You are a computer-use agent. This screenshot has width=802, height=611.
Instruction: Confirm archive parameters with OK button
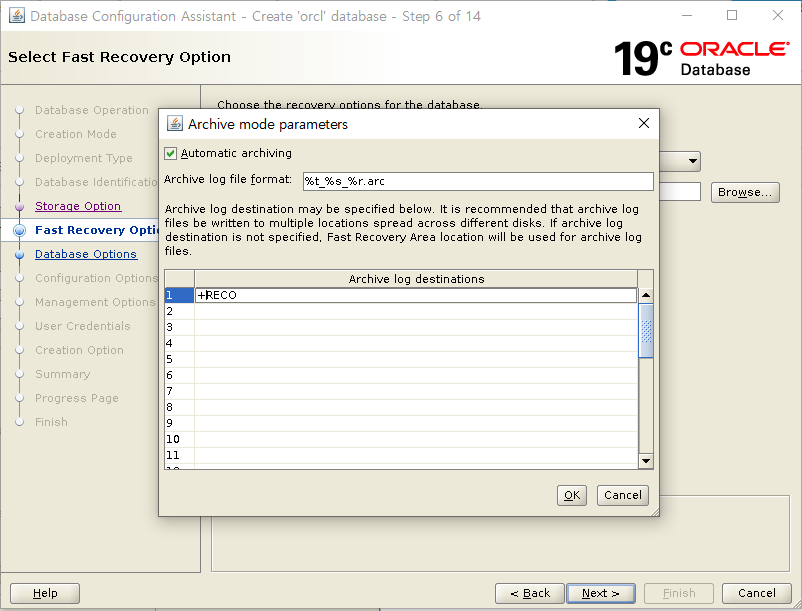click(572, 495)
